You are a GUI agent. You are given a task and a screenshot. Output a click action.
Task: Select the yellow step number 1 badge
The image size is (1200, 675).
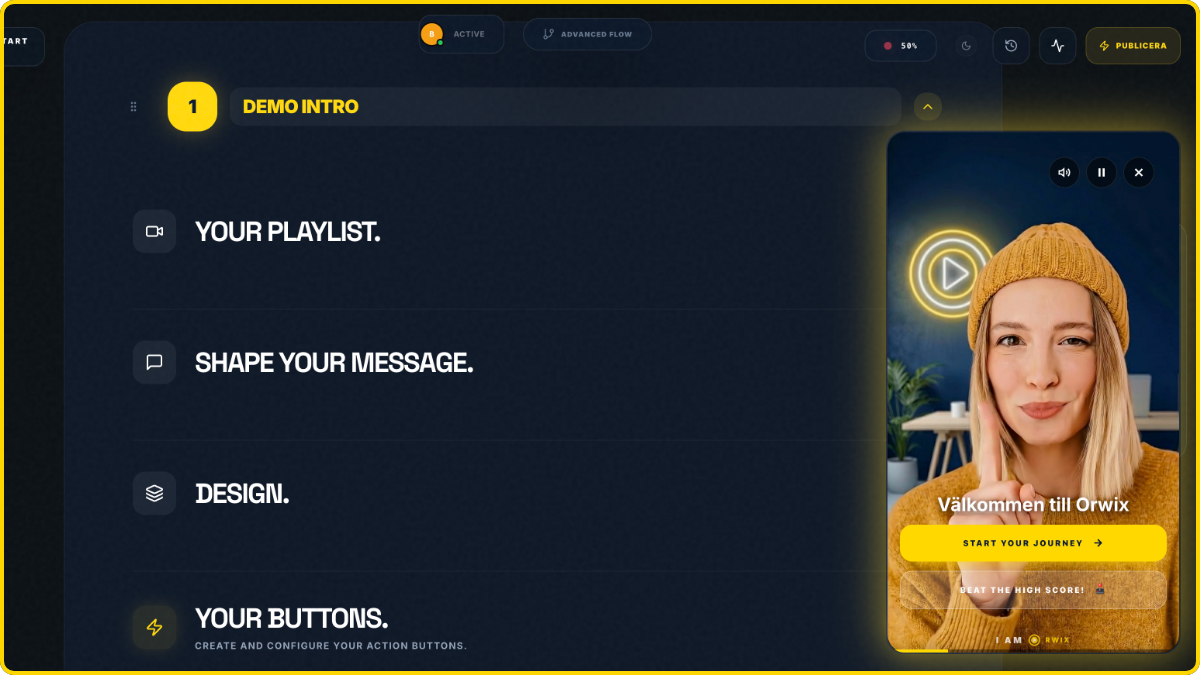192,106
